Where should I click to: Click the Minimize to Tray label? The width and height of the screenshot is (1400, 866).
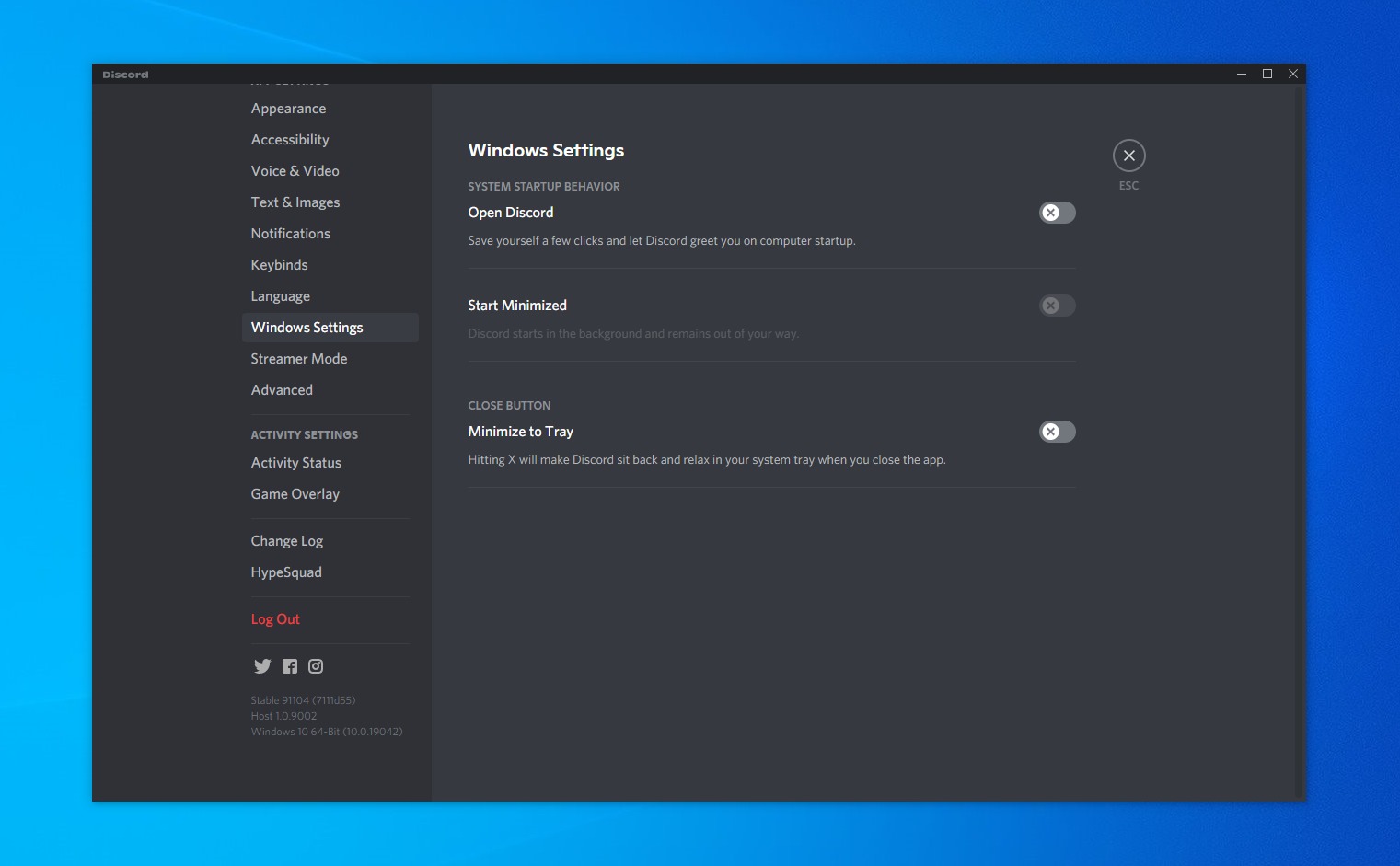pyautogui.click(x=521, y=432)
